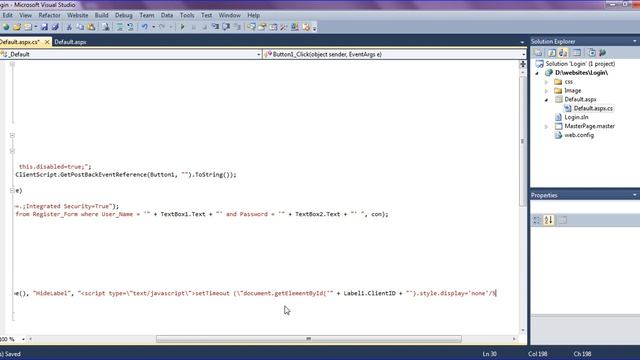Open the Debug menu
The height and width of the screenshot is (360, 640).
(x=124, y=15)
